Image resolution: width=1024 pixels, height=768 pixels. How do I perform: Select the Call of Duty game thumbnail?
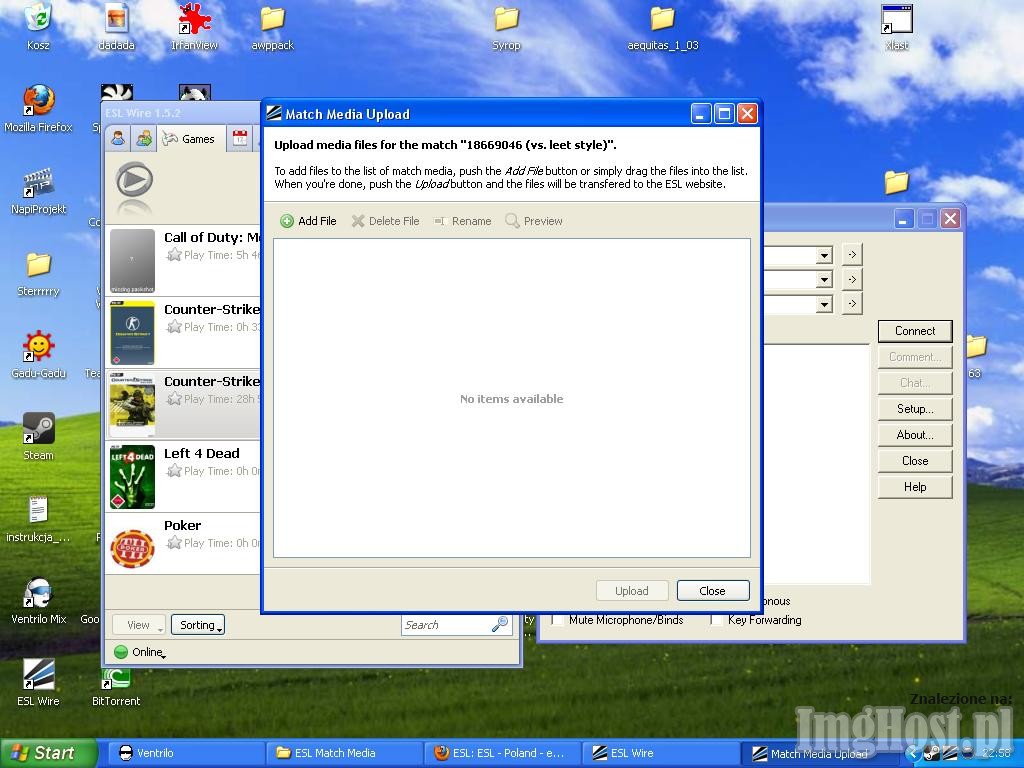(x=133, y=261)
